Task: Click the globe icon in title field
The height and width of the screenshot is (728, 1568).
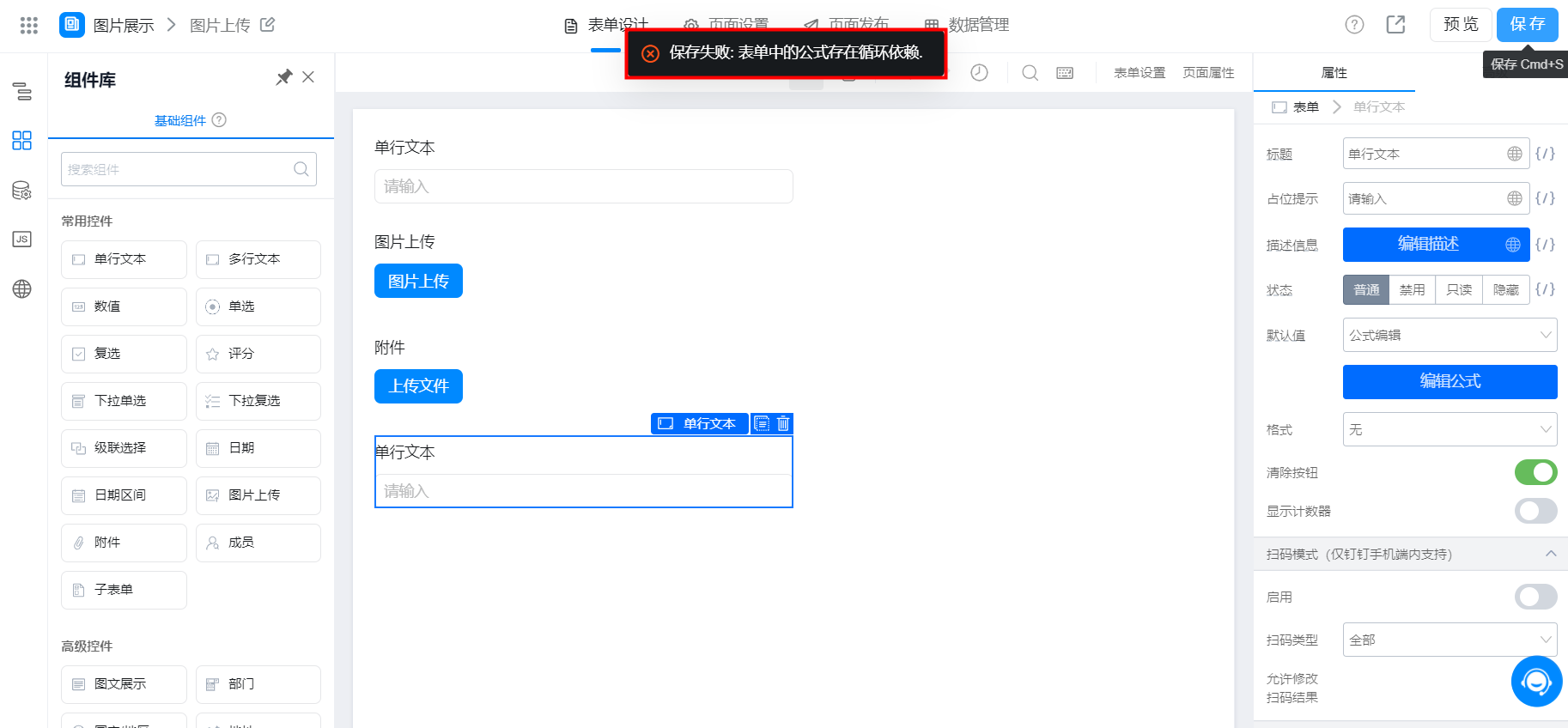Action: coord(1515,154)
